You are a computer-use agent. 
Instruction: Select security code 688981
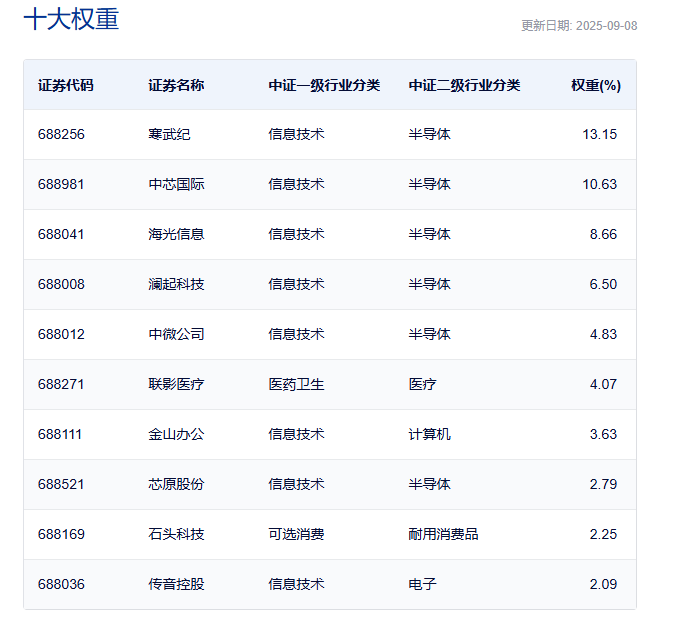(x=61, y=184)
